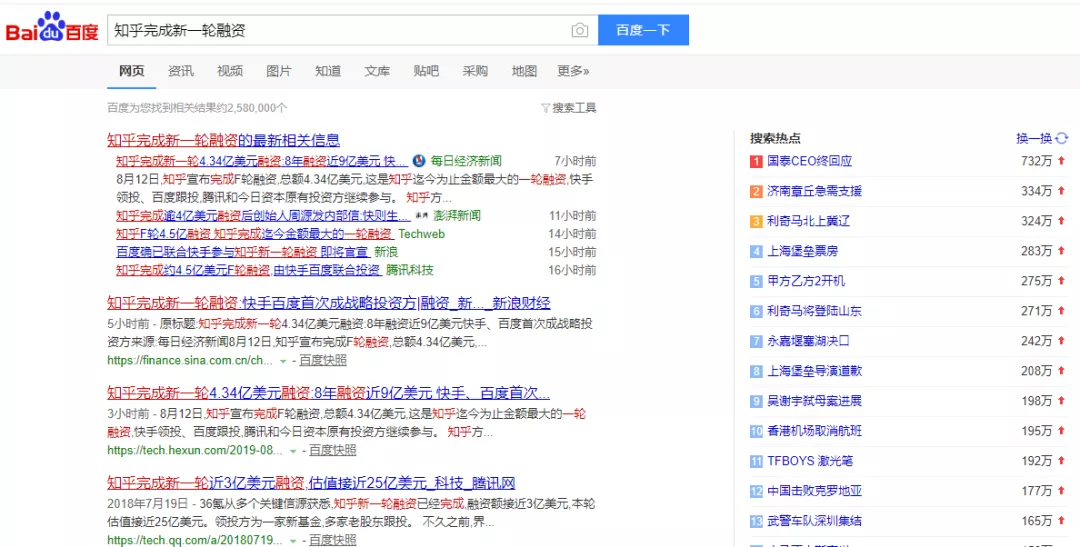Image resolution: width=1080 pixels, height=547 pixels.
Task: Click the filter icon next to 搜索工具
Action: pos(546,108)
